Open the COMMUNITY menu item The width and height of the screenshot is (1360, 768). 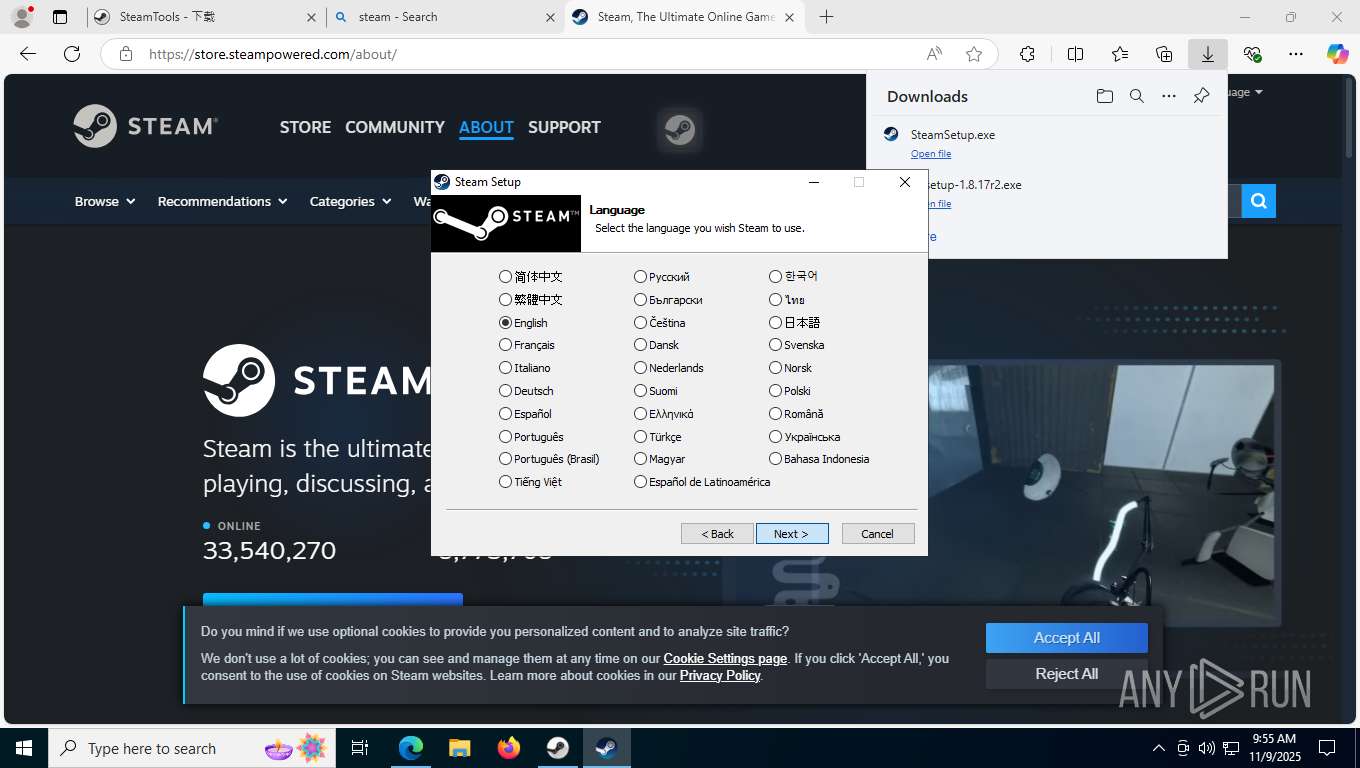pos(395,127)
